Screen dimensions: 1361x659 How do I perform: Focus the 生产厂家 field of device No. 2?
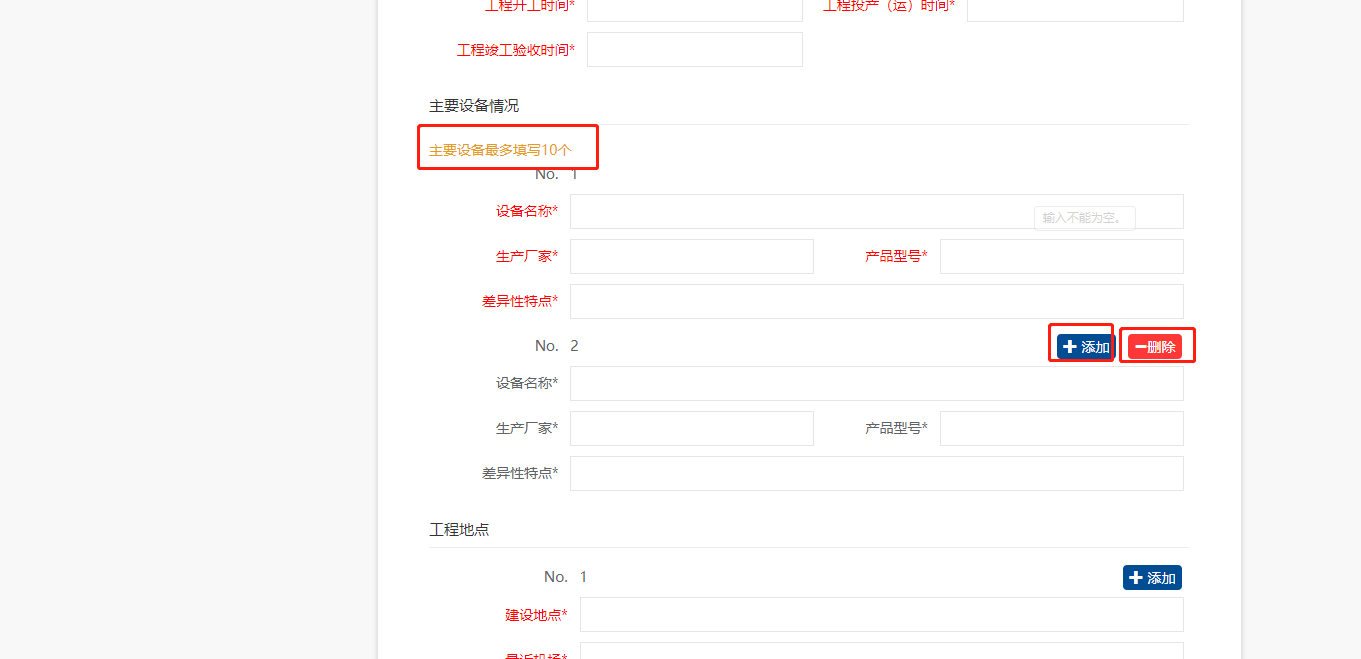pyautogui.click(x=691, y=428)
